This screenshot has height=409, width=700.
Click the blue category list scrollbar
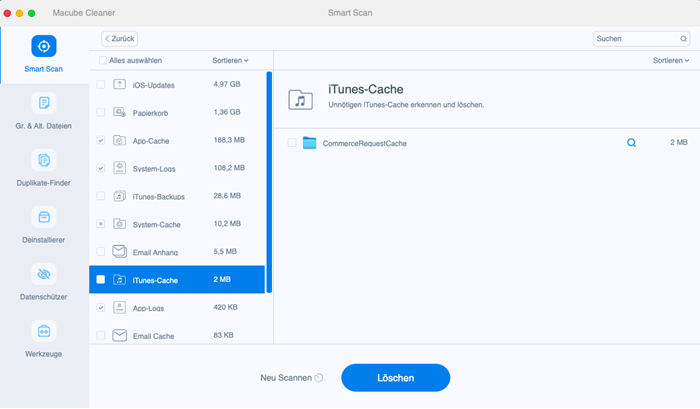[269, 182]
